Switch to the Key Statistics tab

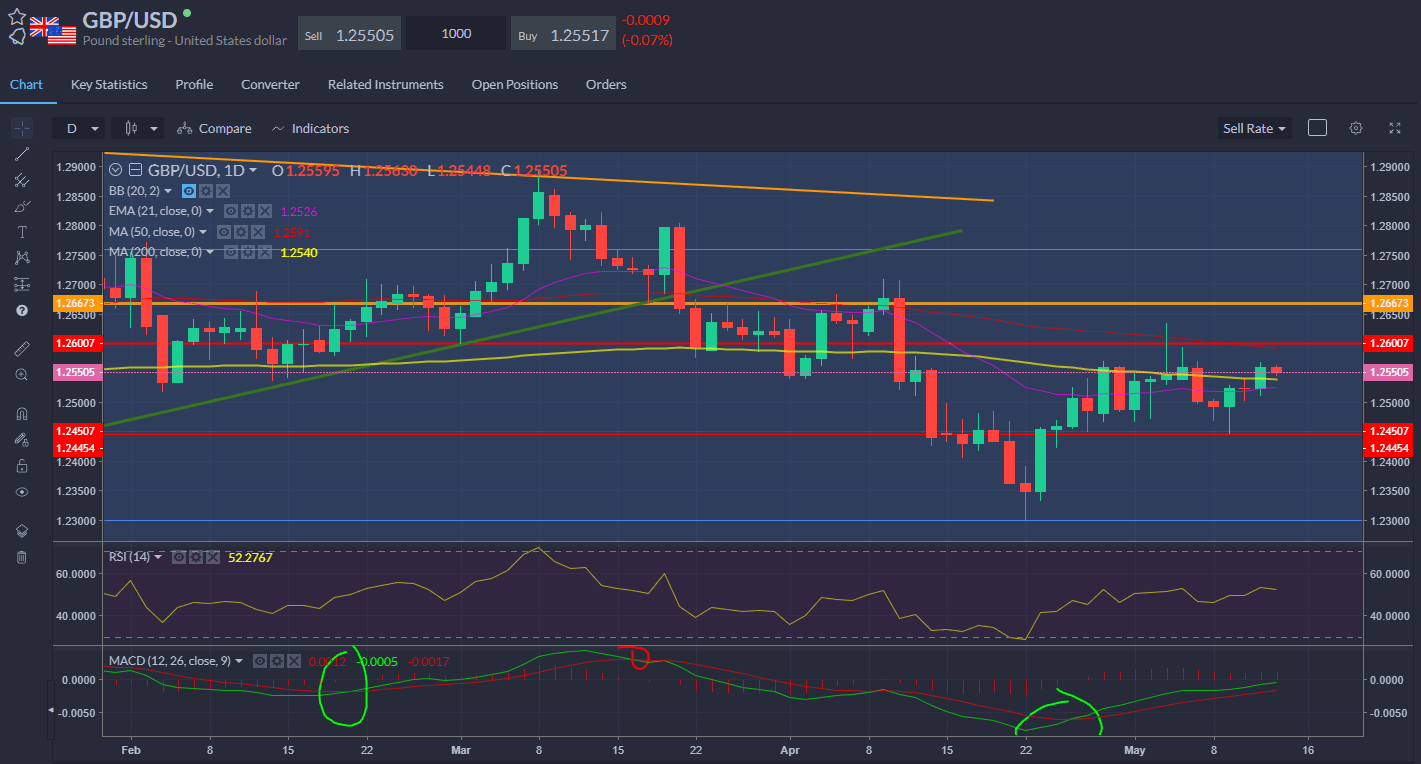pyautogui.click(x=109, y=85)
